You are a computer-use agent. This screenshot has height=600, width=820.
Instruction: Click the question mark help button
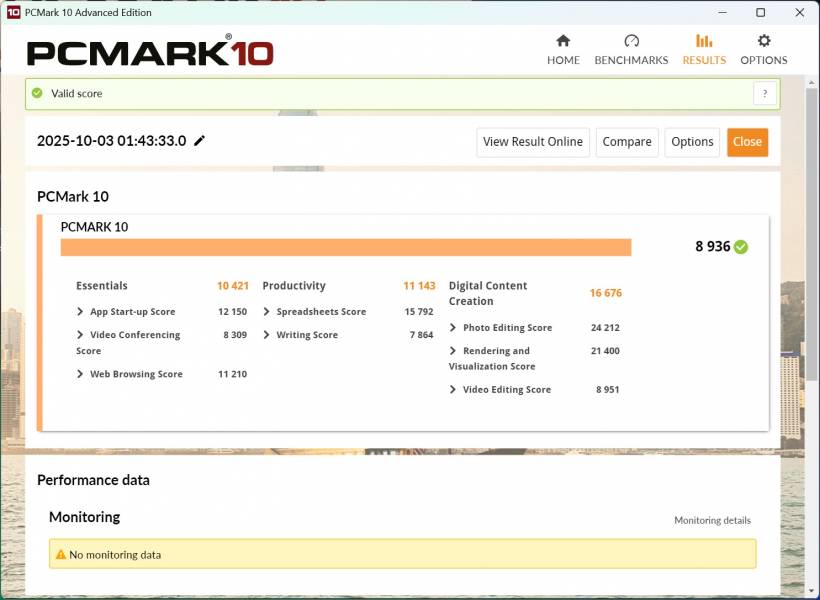764,94
